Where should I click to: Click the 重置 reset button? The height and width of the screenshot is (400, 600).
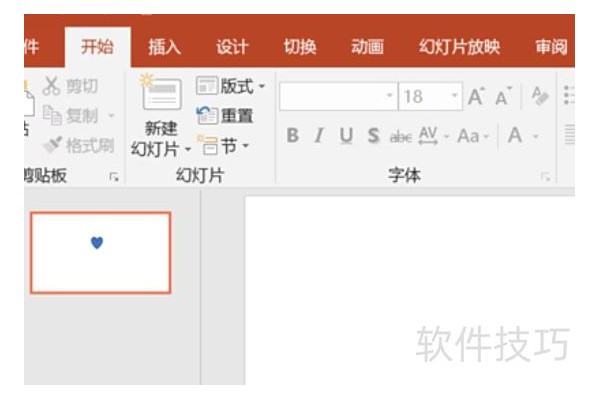[225, 116]
